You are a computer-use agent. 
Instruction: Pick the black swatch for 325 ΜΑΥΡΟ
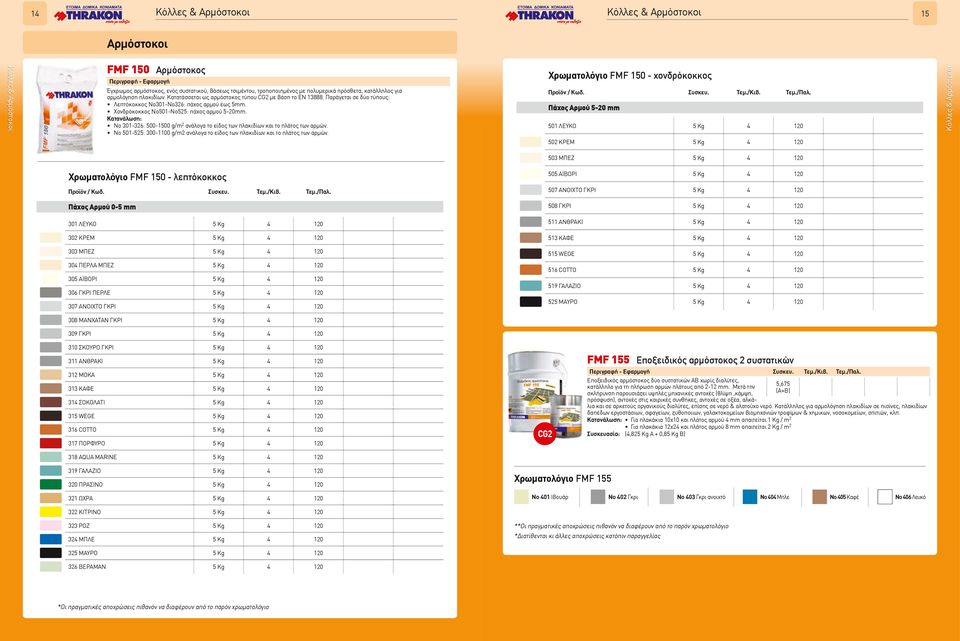[51, 553]
